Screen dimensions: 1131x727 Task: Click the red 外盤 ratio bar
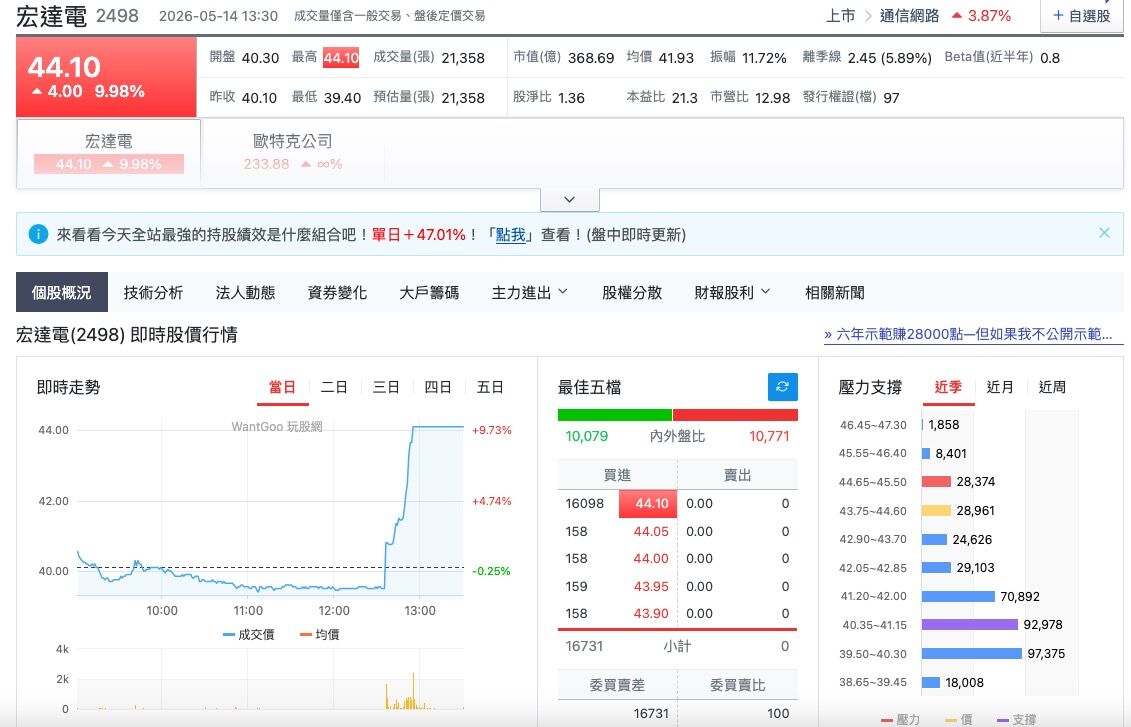click(x=735, y=415)
